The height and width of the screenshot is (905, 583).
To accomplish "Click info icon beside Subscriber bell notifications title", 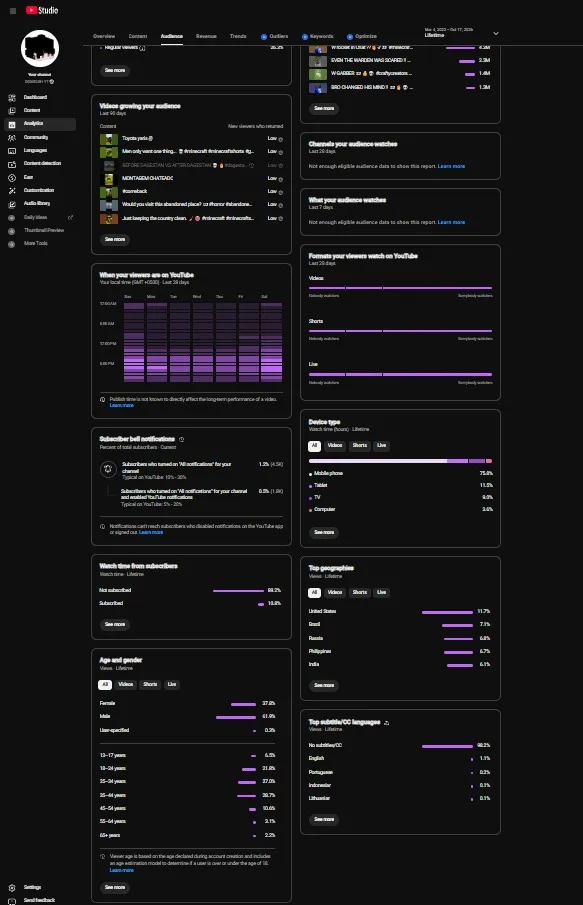I will [x=182, y=439].
